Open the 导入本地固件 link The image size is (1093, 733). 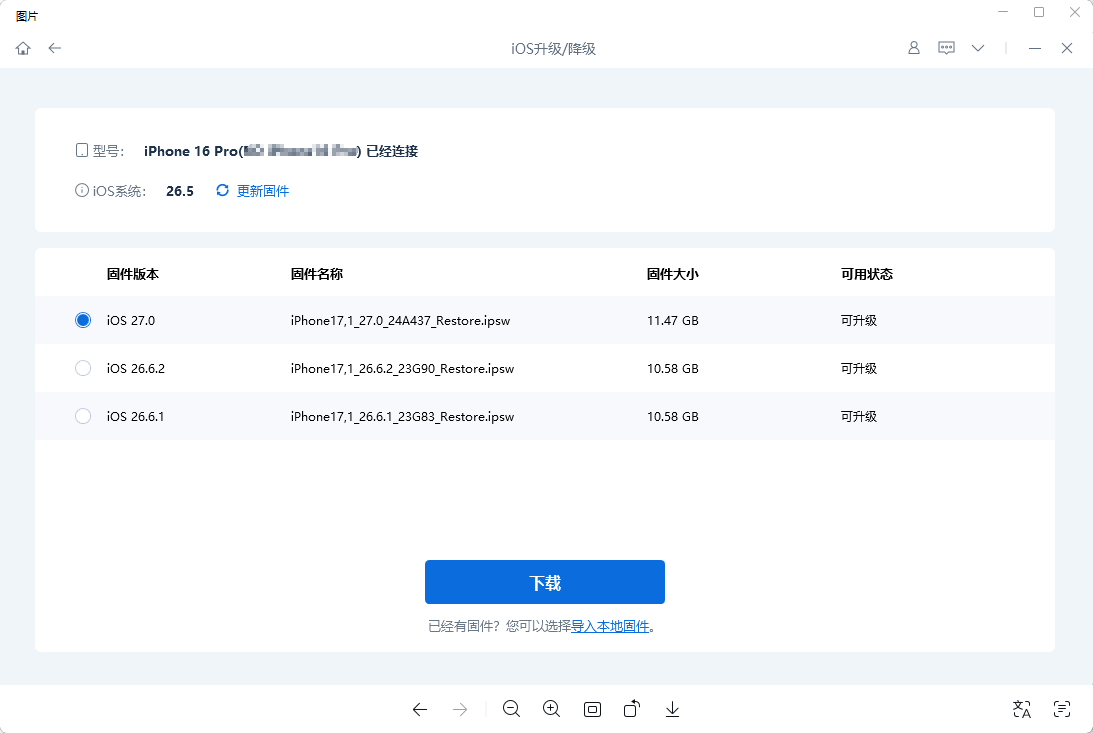click(x=610, y=626)
